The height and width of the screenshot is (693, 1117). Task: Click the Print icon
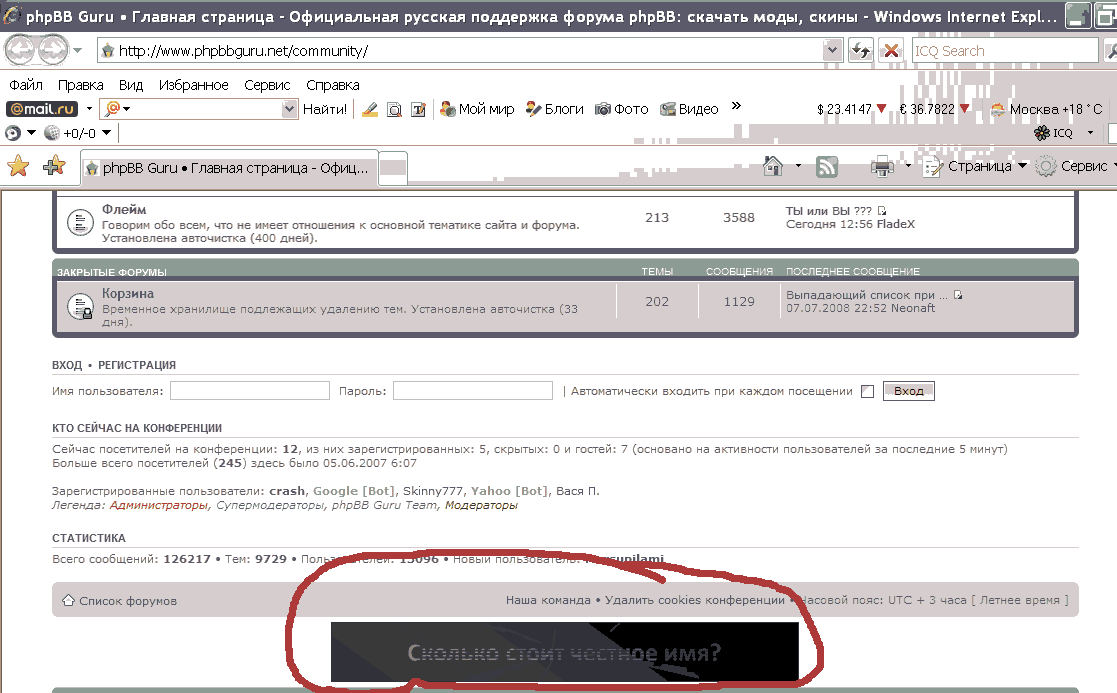click(x=882, y=167)
